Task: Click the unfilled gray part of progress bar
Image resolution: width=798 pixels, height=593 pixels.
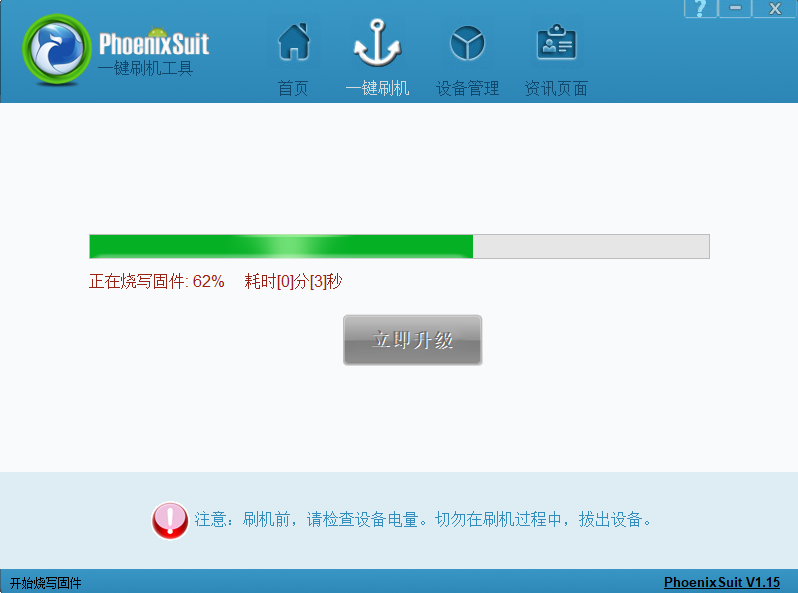Action: click(x=591, y=246)
